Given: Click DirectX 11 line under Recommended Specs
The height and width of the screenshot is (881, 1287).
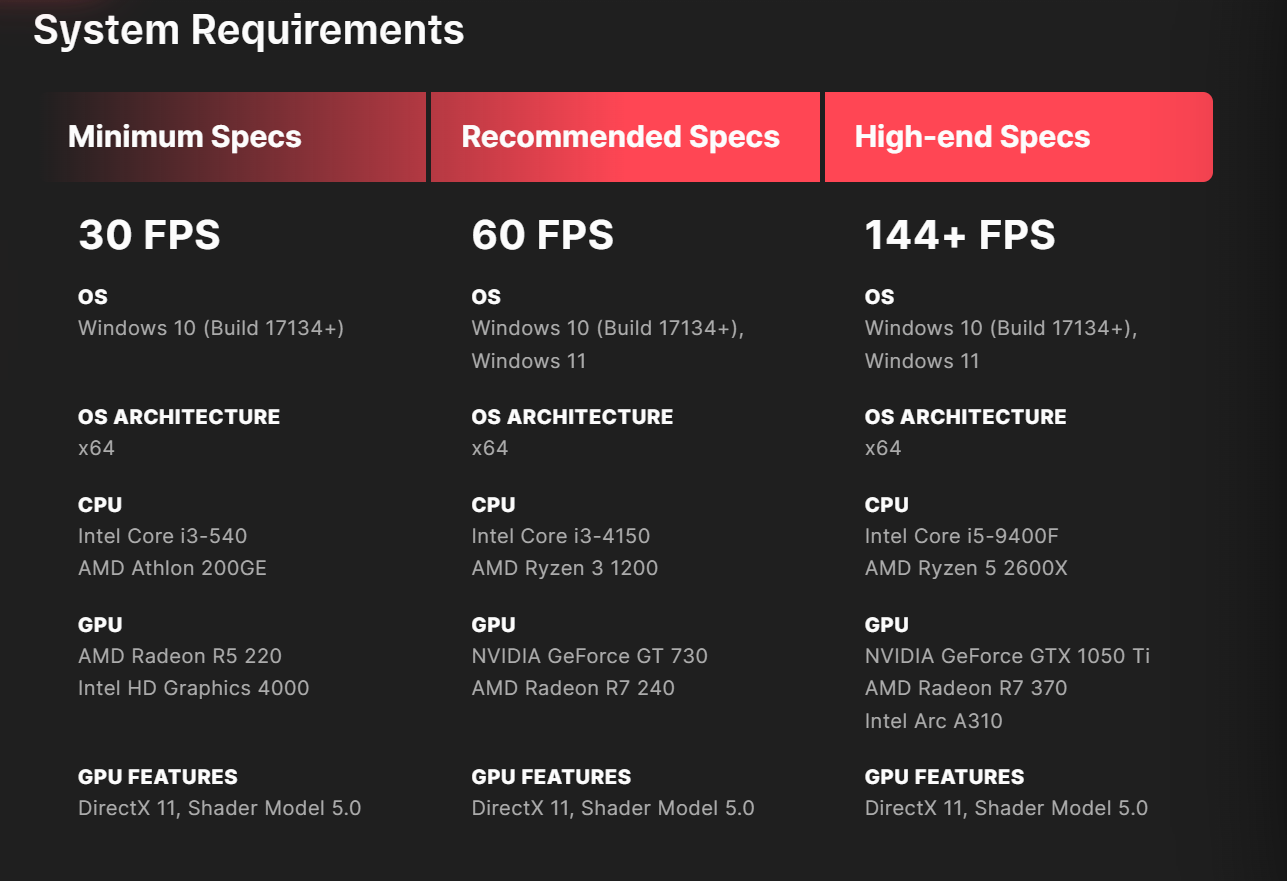Looking at the screenshot, I should [x=613, y=808].
